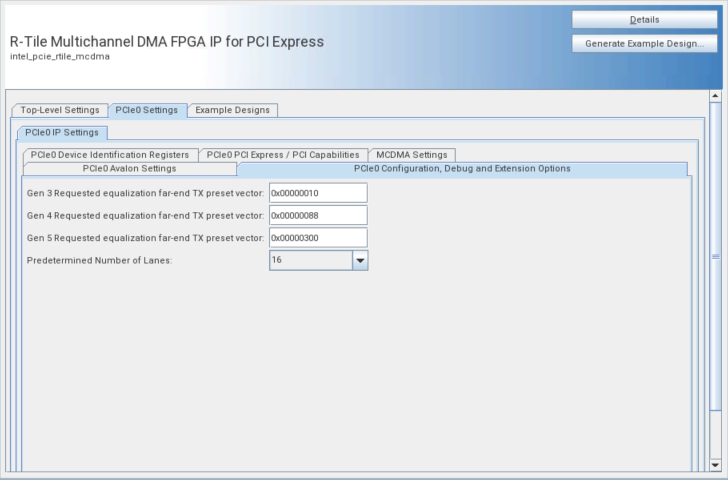Click the scrollbar down arrow
This screenshot has width=728, height=480.
(x=715, y=465)
